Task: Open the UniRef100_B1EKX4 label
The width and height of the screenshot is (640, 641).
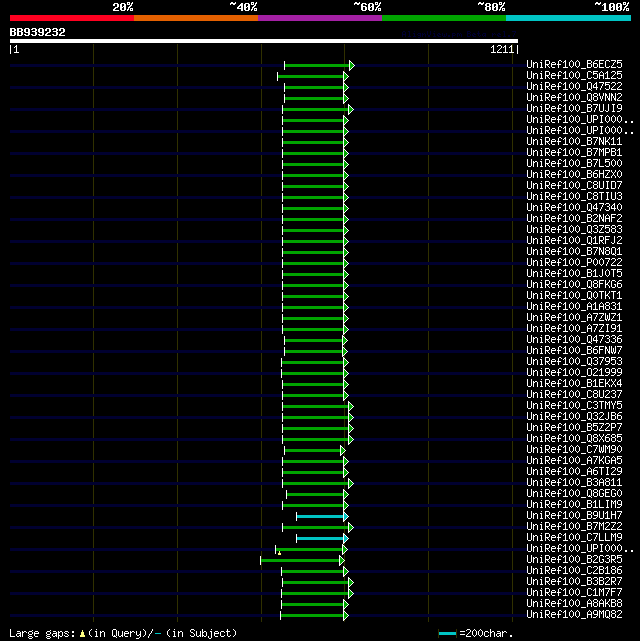Action: coord(574,383)
